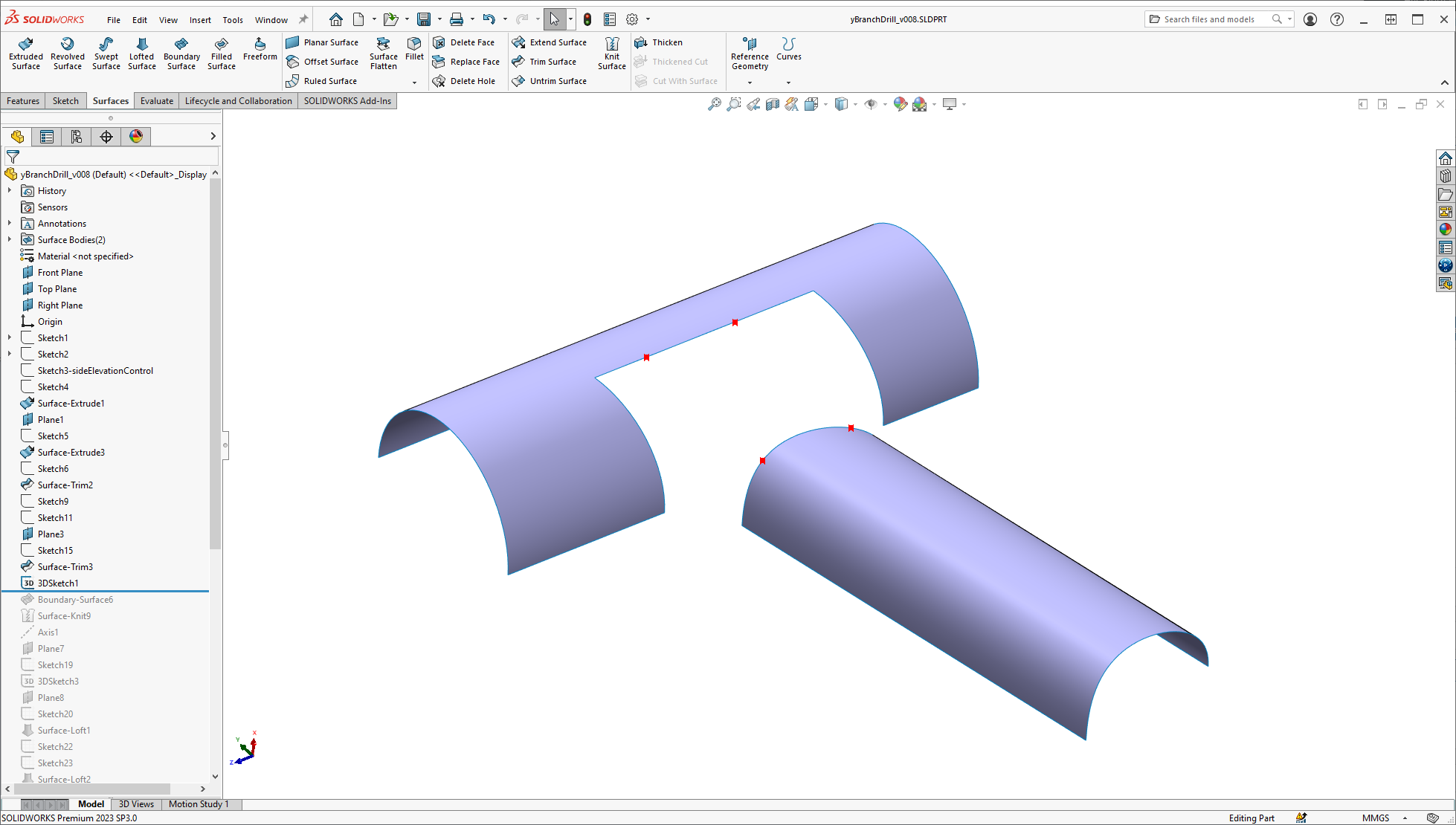Switch to the Evaluate tab
The width and height of the screenshot is (1456, 825).
pos(156,101)
